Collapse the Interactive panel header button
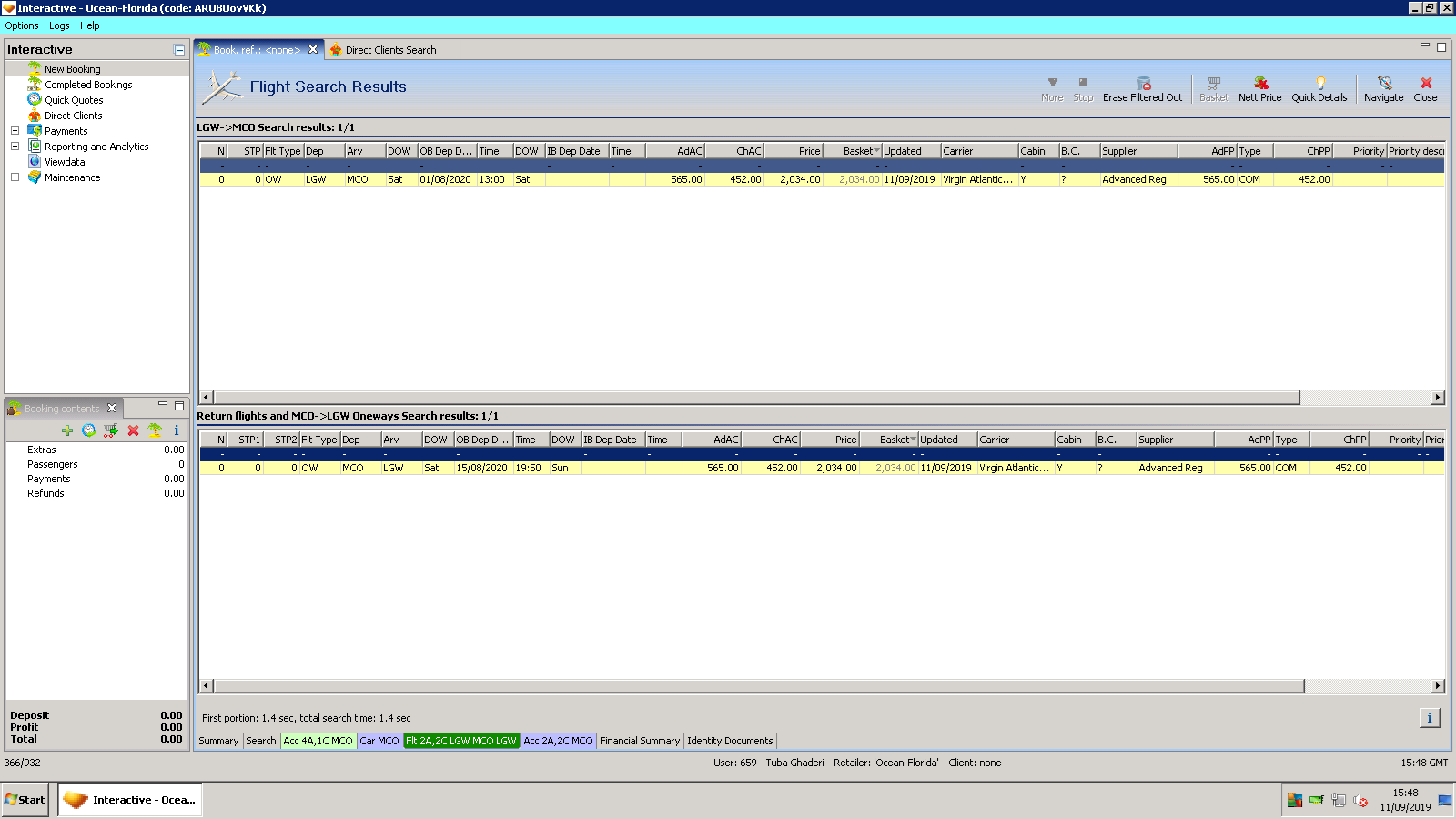 179,50
